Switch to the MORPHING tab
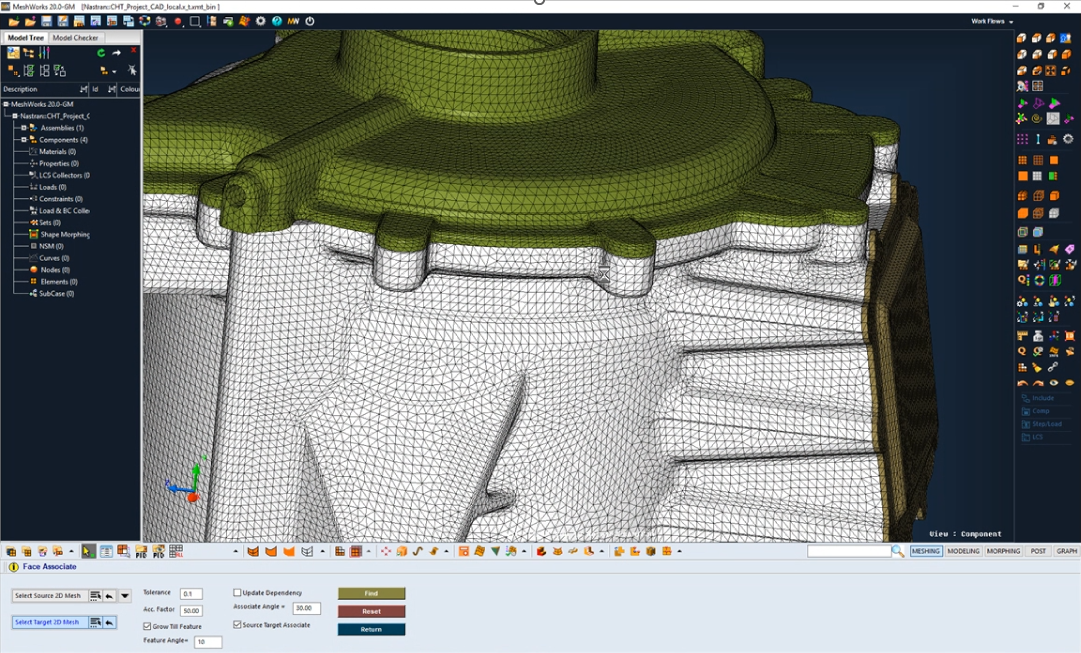The width and height of the screenshot is (1081, 653). point(1003,551)
